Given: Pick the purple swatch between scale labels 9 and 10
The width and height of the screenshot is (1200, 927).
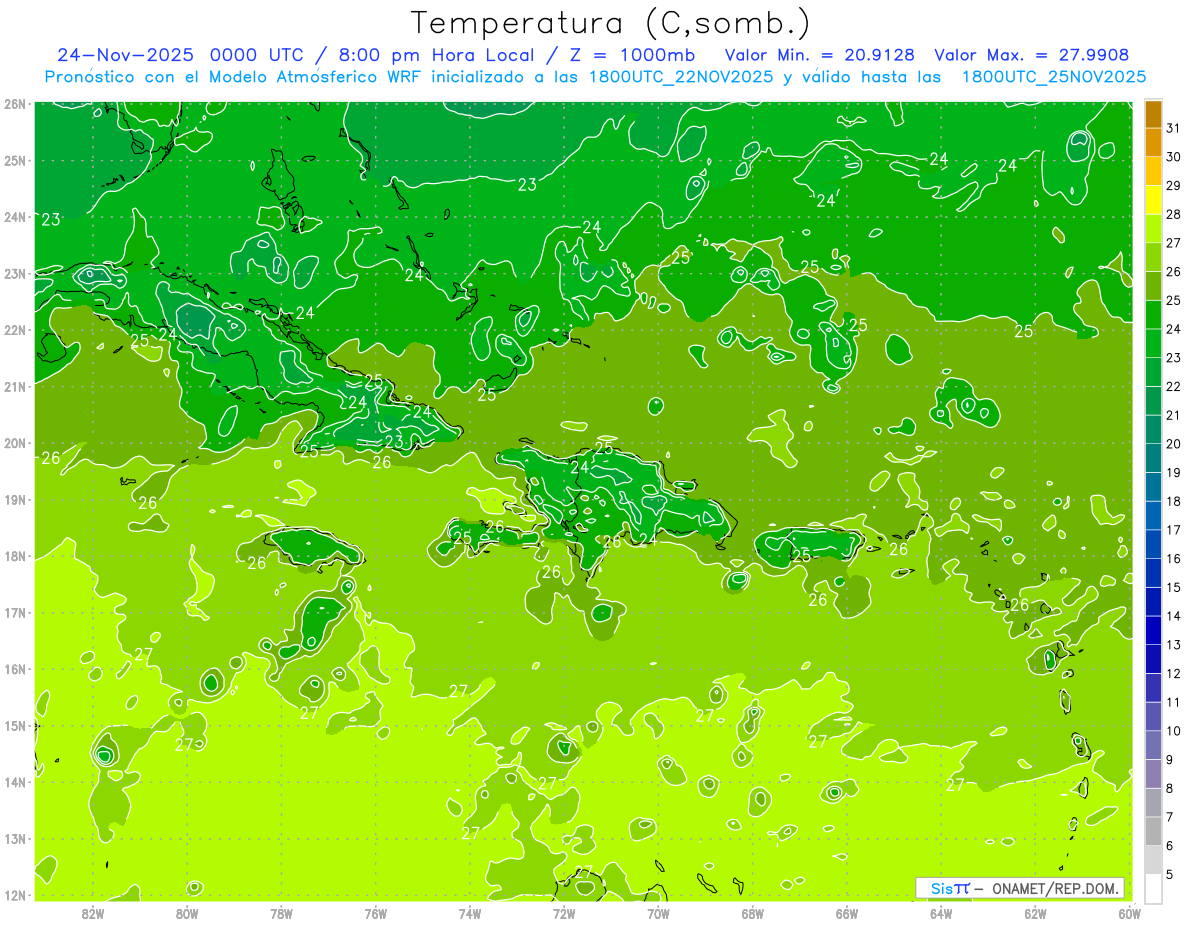Looking at the screenshot, I should click(x=1153, y=745).
